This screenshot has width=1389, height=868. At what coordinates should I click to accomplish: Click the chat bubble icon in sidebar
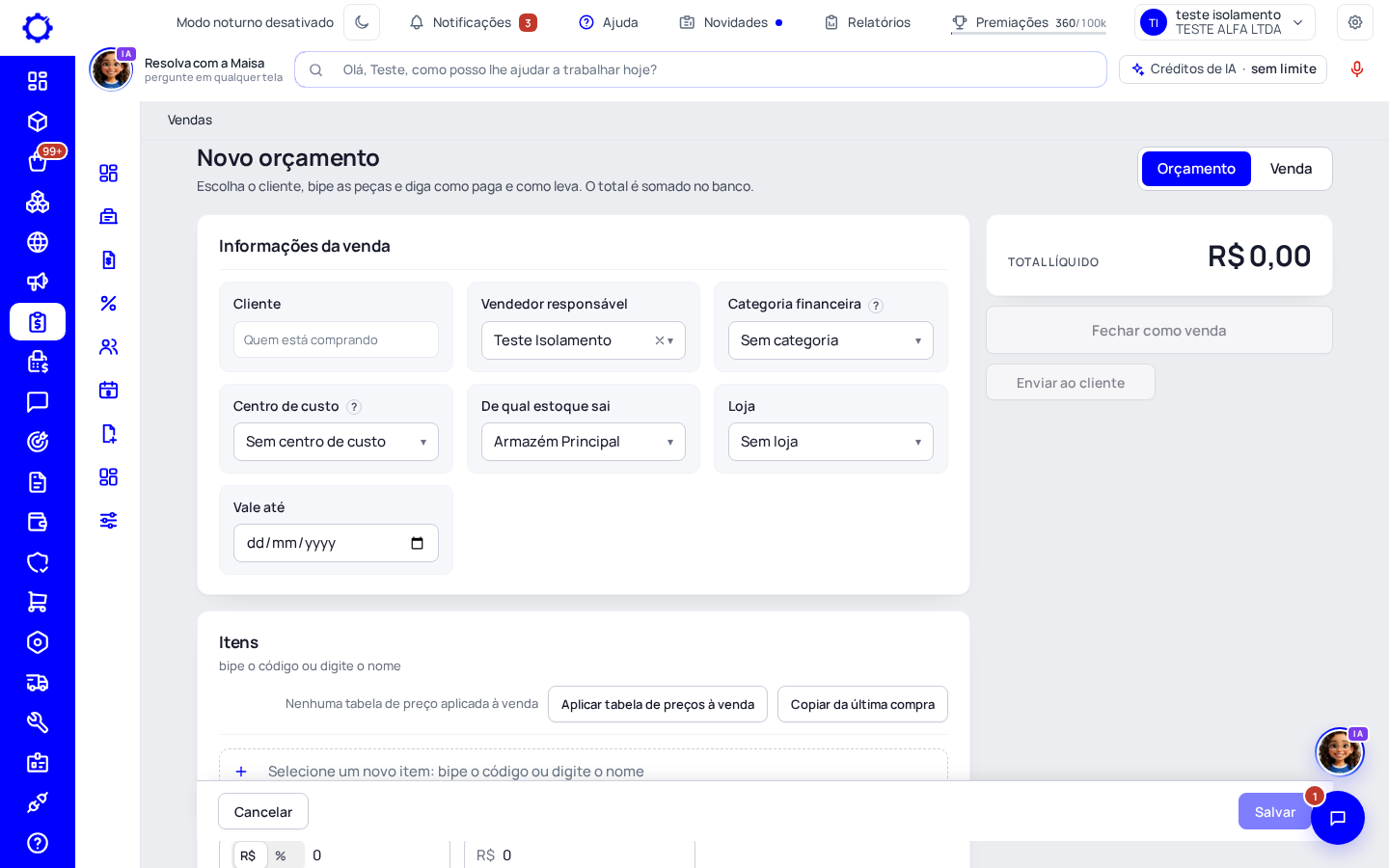click(x=38, y=402)
